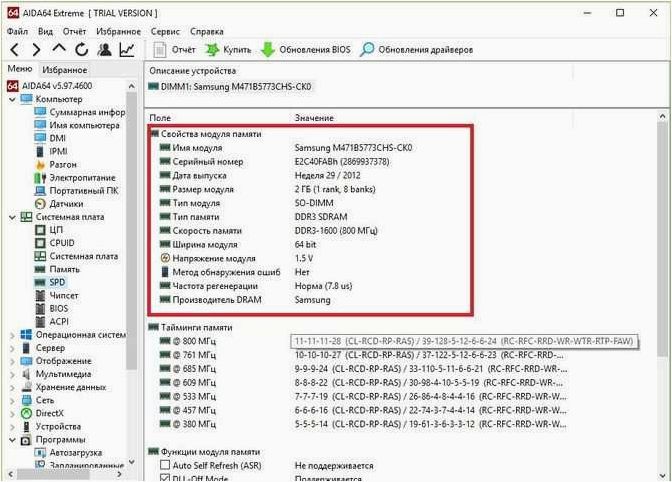Click the Back navigation arrow
This screenshot has height=482, width=672.
tap(15, 50)
